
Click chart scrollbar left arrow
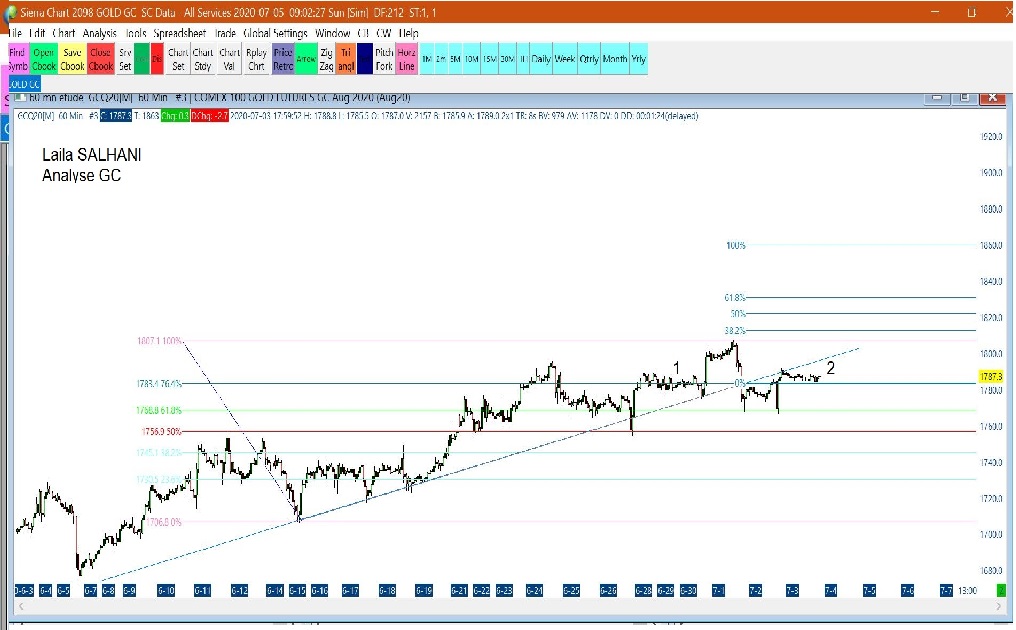[21, 607]
